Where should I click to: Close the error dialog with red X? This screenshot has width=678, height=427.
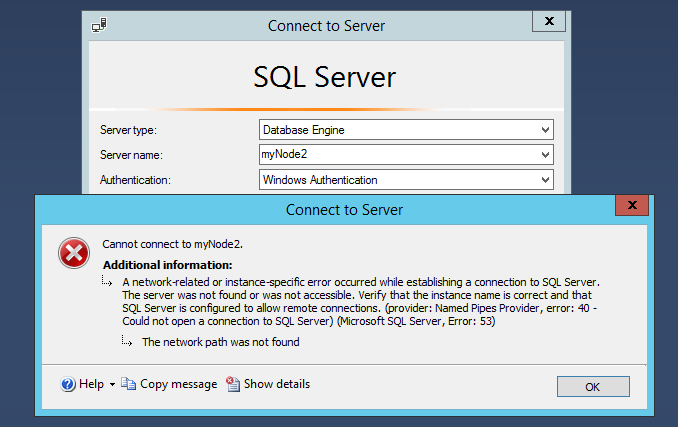632,207
